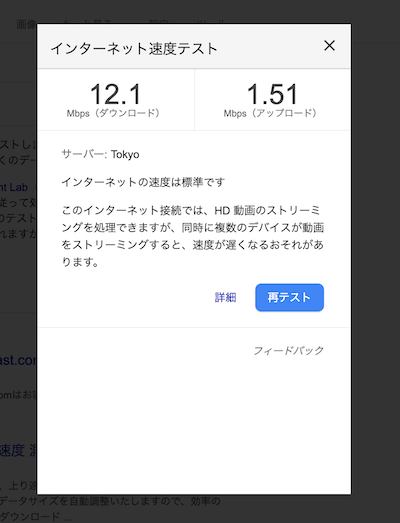This screenshot has width=400, height=523.
Task: Click the 再テスト button
Action: click(290, 298)
